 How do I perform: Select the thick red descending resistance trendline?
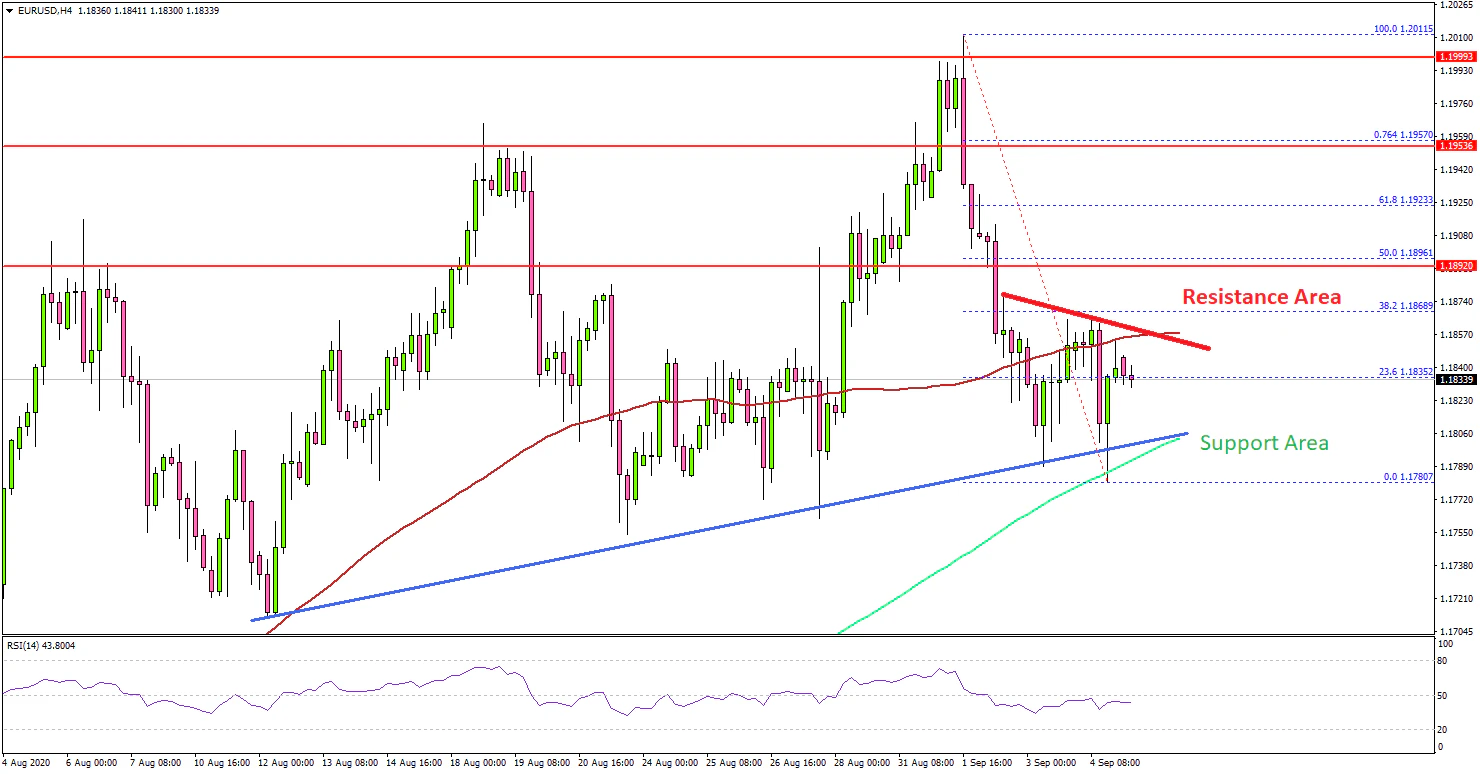[1100, 320]
